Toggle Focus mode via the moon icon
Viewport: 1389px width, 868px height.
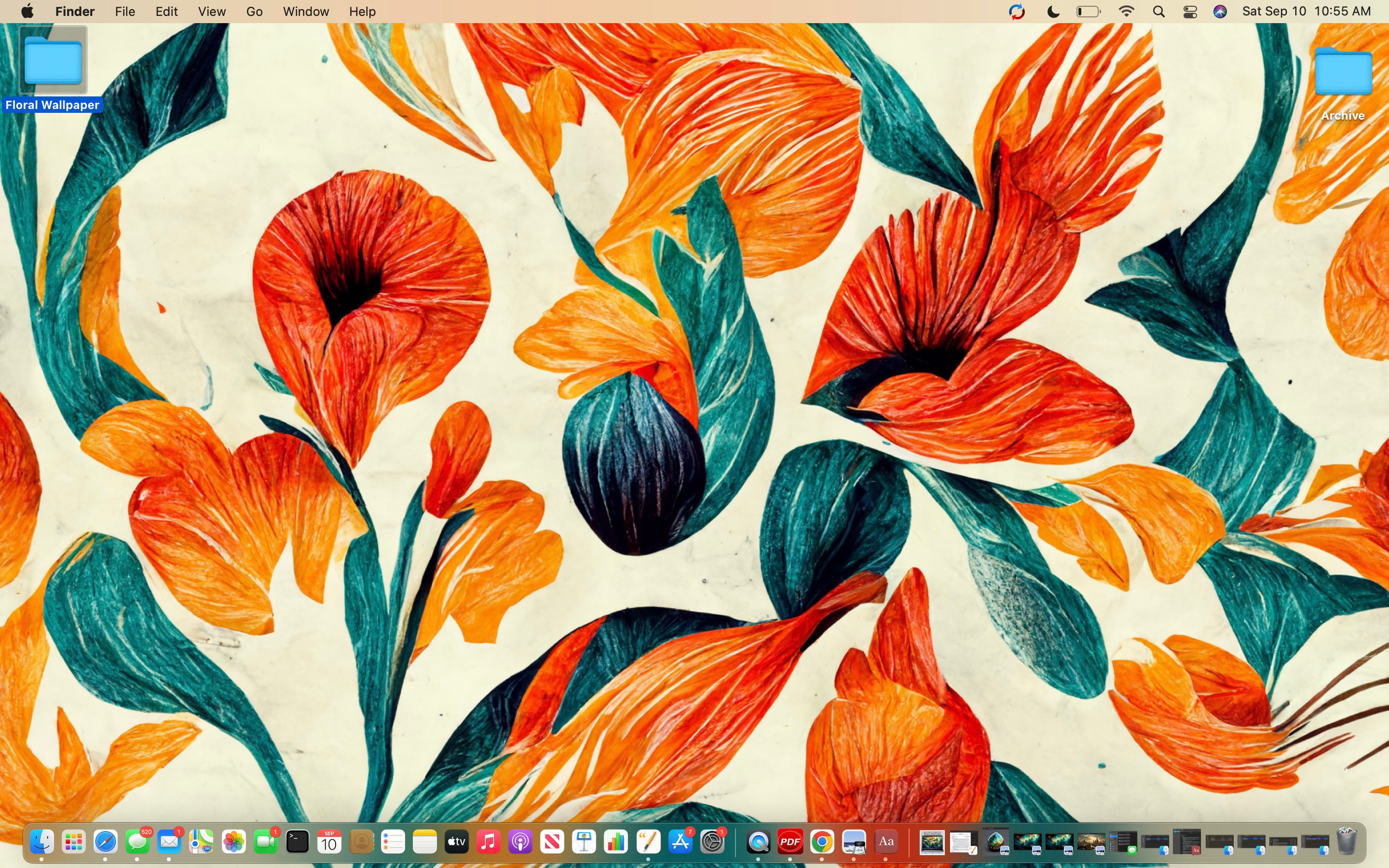click(1053, 11)
